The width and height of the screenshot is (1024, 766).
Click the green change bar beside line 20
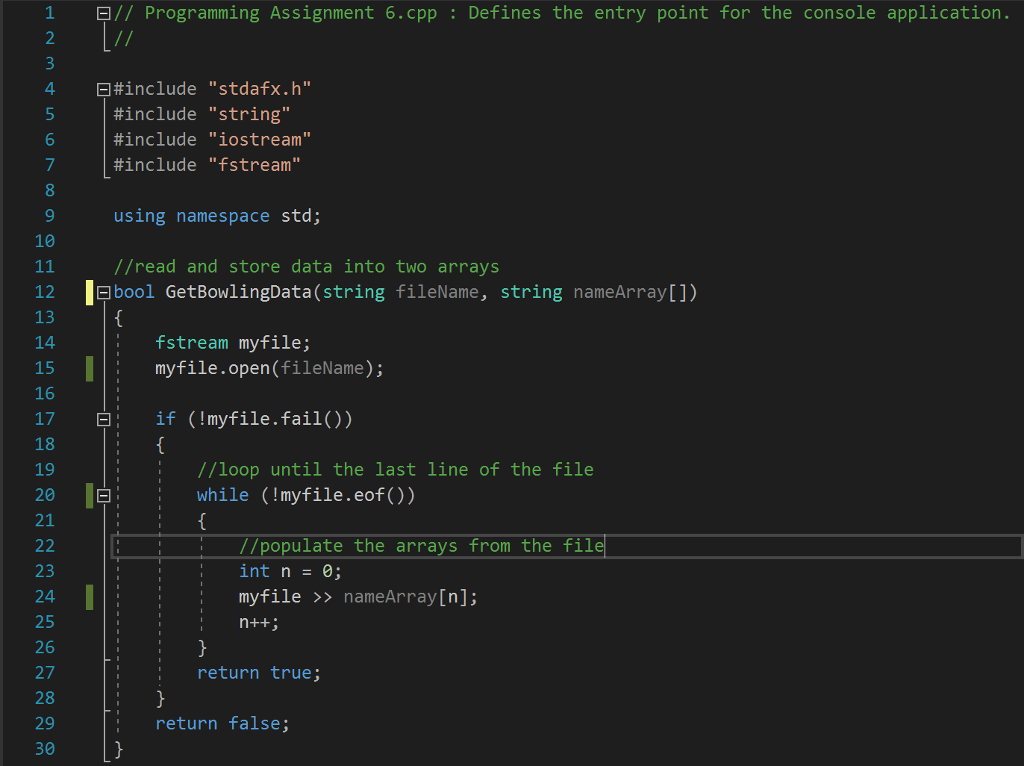pyautogui.click(x=88, y=494)
